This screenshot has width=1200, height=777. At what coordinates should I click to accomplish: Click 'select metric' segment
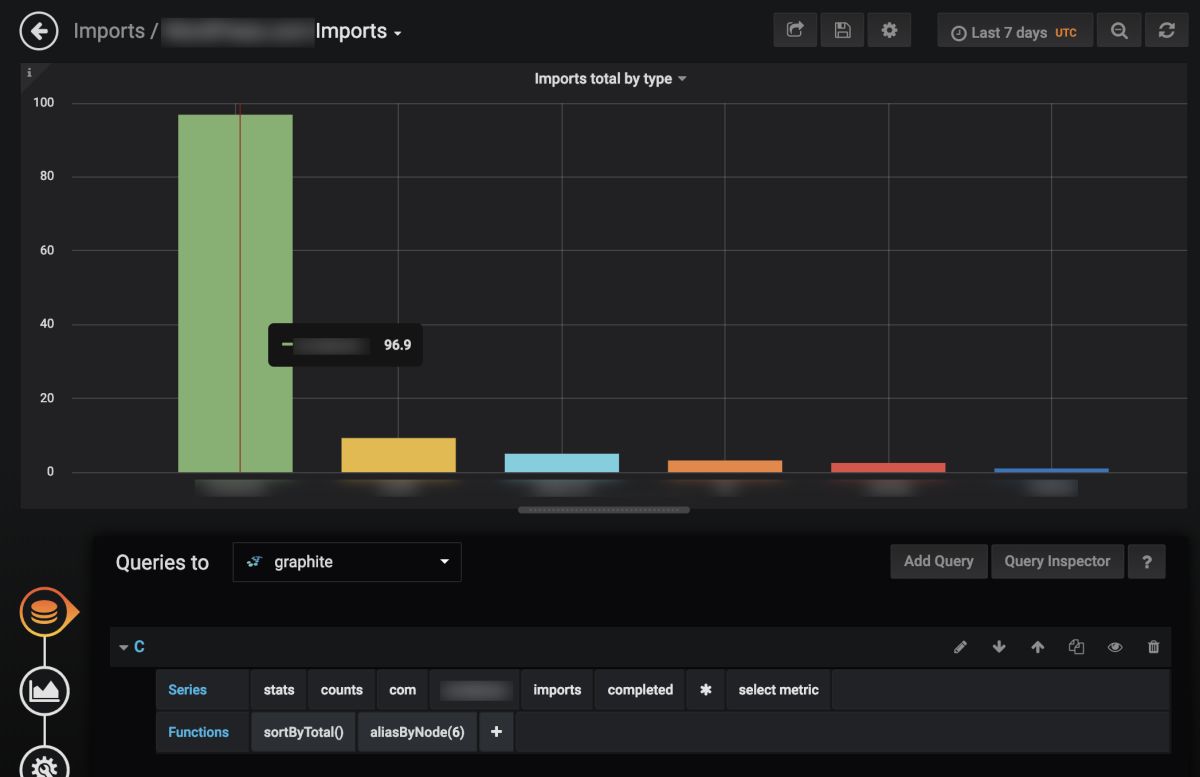click(778, 690)
